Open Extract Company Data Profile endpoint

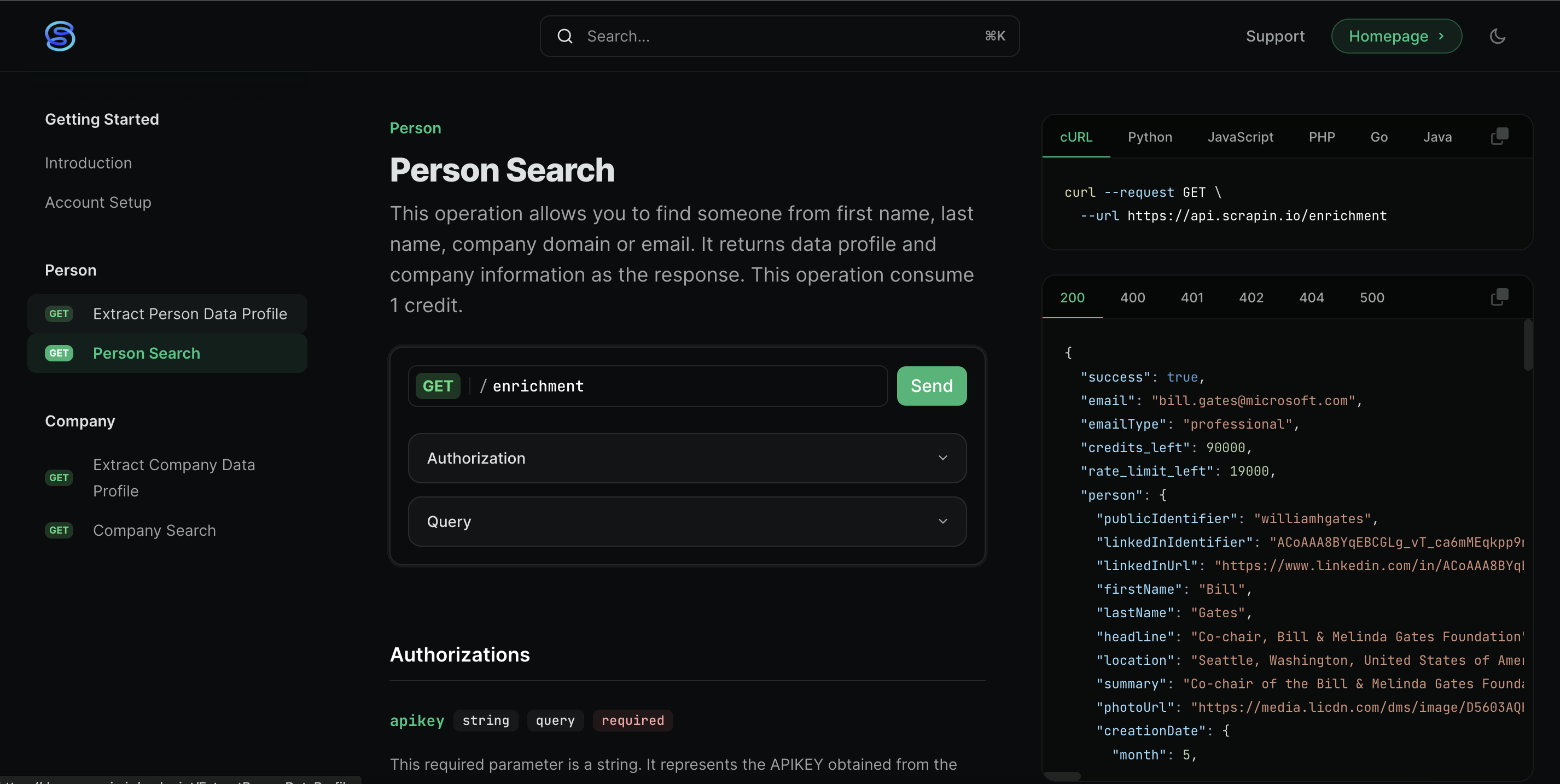tap(167, 478)
